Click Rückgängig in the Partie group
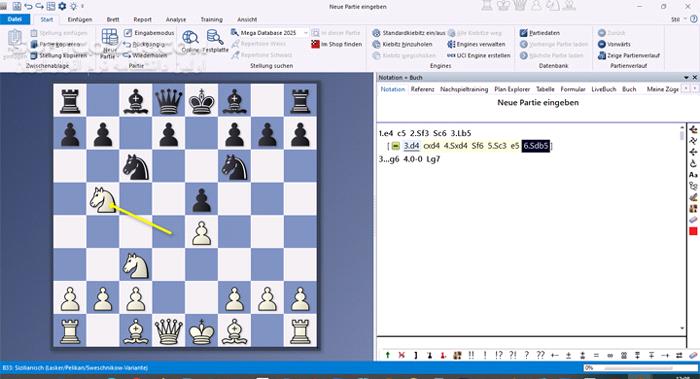Screen dimensions: 700x379 point(144,44)
